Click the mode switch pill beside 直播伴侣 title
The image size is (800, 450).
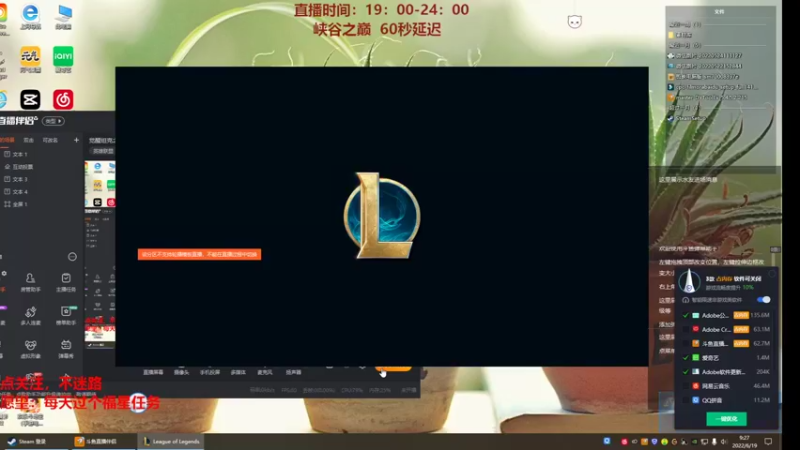[x=53, y=121]
